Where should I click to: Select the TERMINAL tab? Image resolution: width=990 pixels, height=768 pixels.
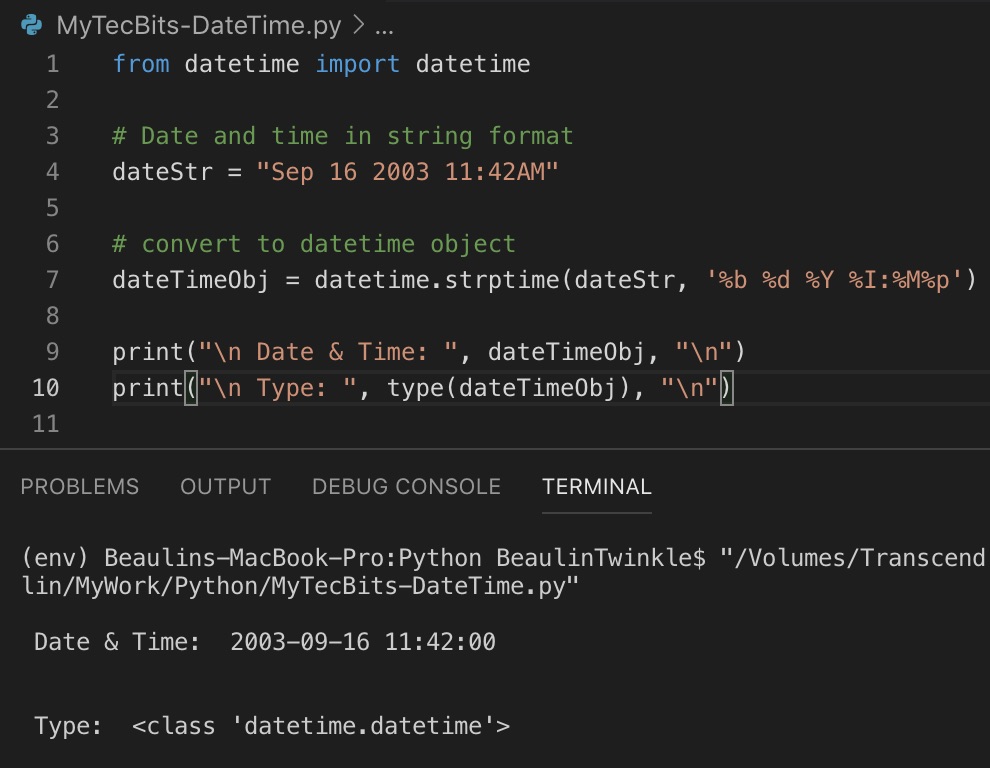(596, 487)
